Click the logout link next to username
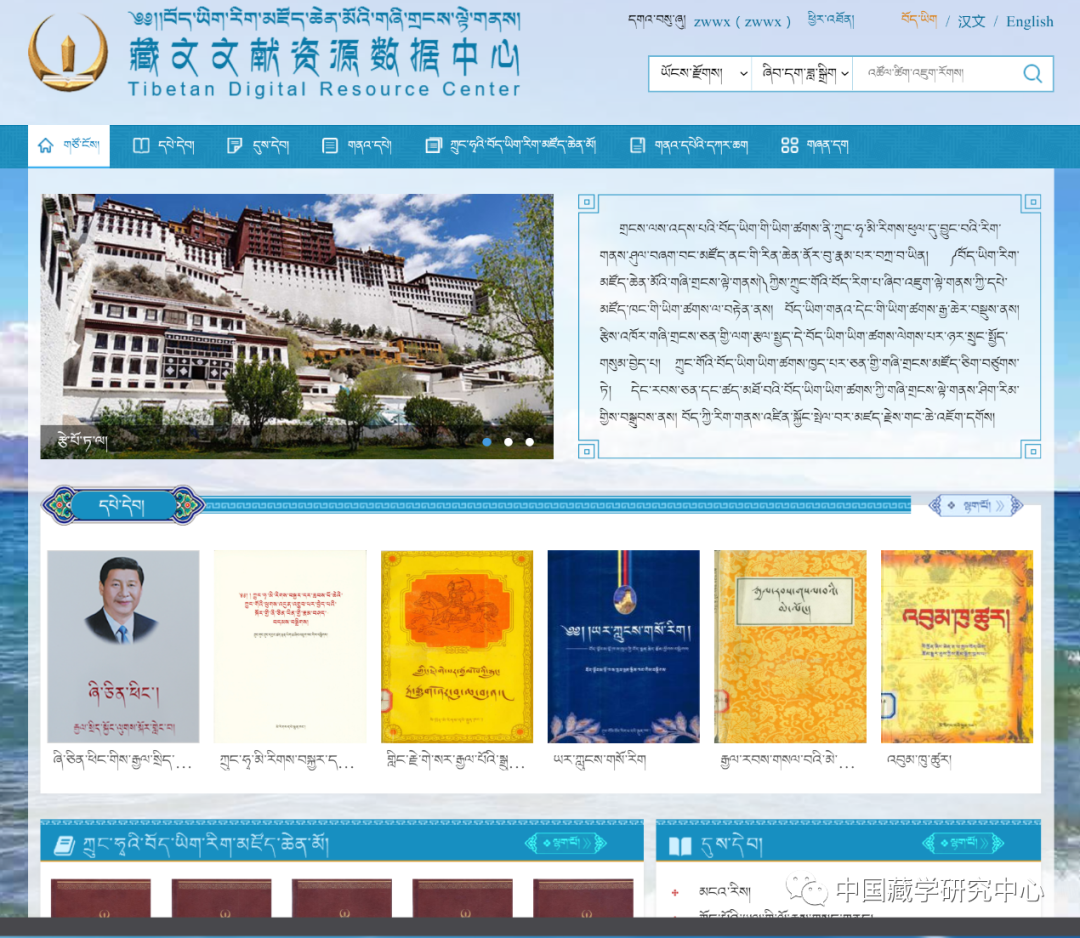 point(829,21)
